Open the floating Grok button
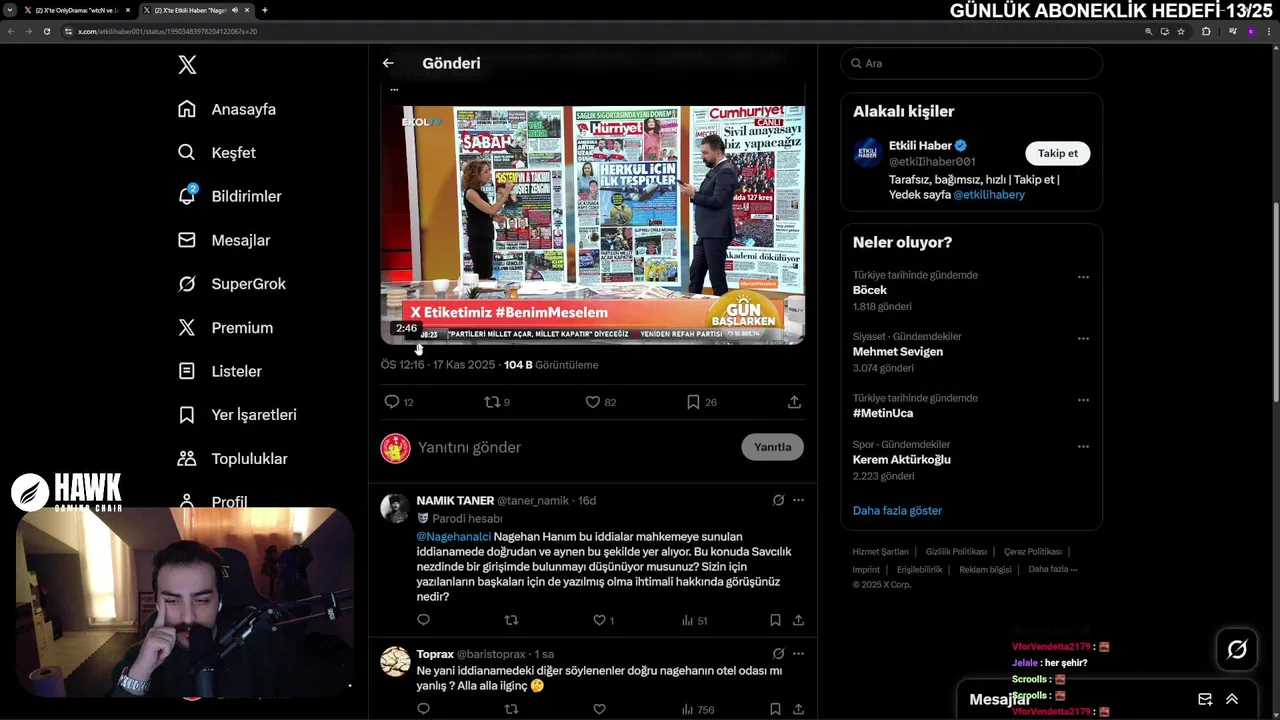This screenshot has height=720, width=1280. point(1237,650)
